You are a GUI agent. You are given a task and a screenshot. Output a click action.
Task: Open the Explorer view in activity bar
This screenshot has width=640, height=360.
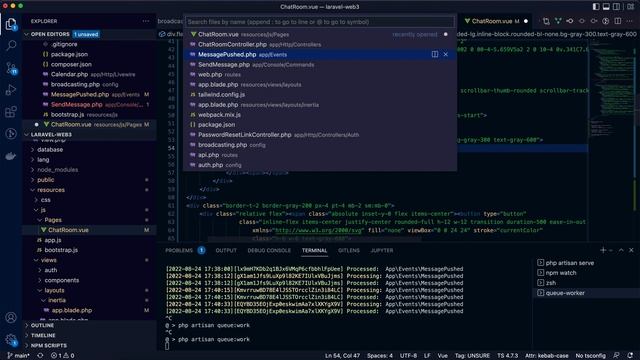11,24
